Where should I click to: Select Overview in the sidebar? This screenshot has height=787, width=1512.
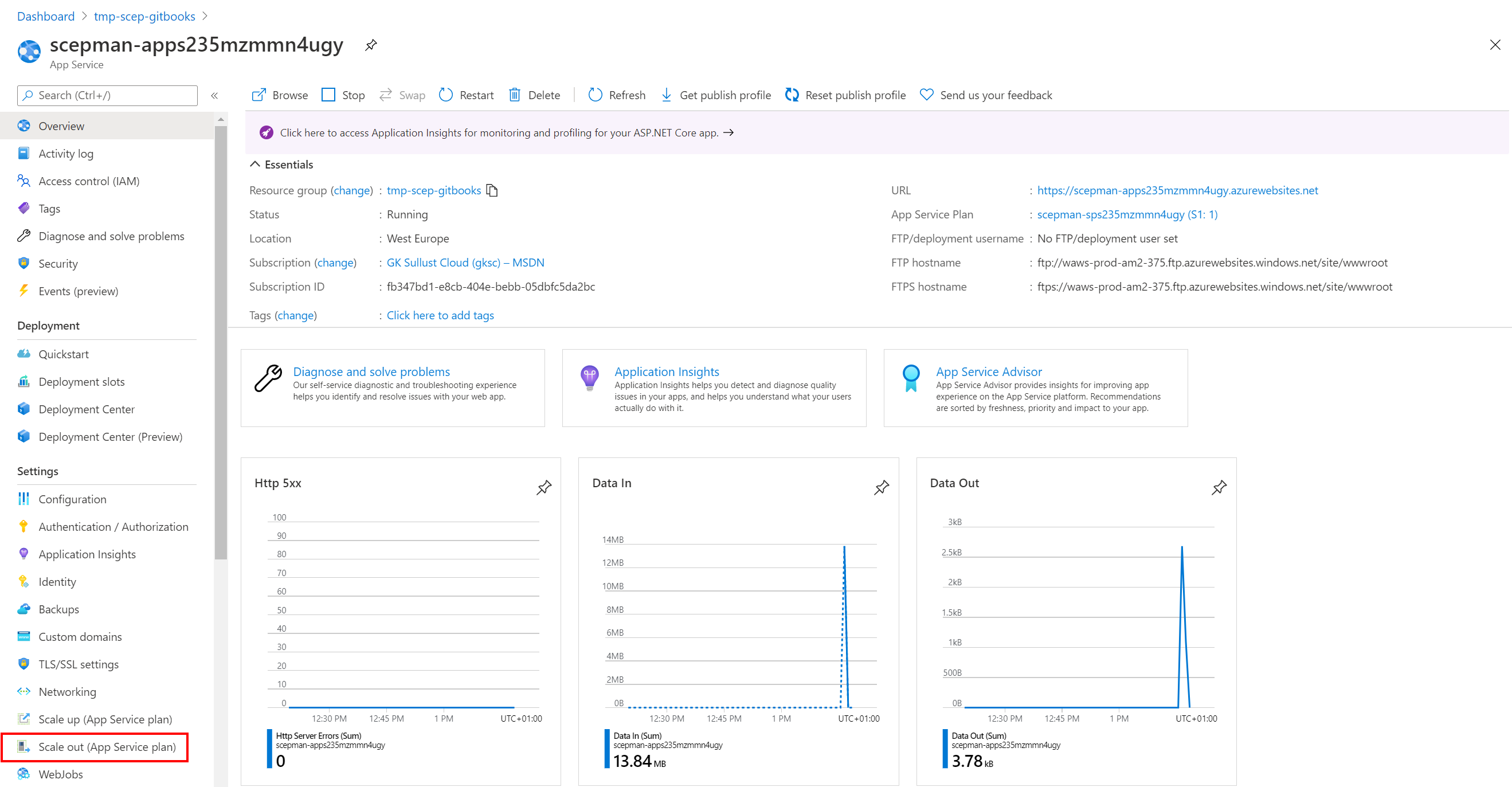coord(107,126)
